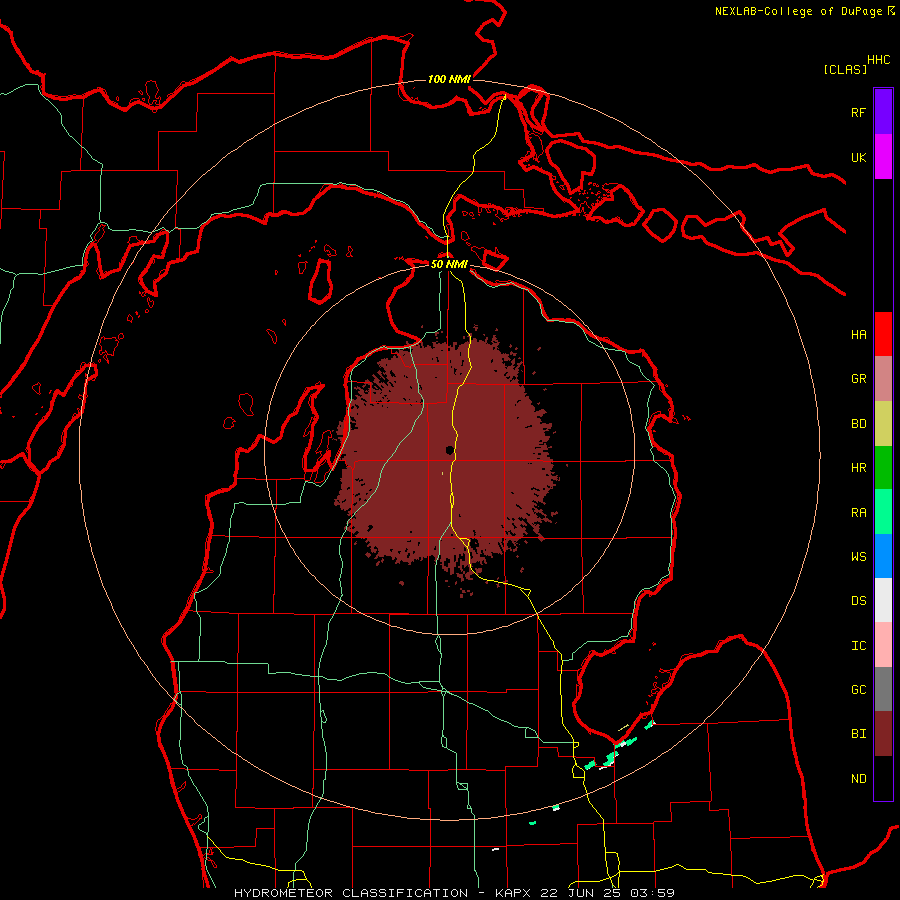900x900 pixels.
Task: Click the DS white legend swatch
Action: pyautogui.click(x=883, y=600)
